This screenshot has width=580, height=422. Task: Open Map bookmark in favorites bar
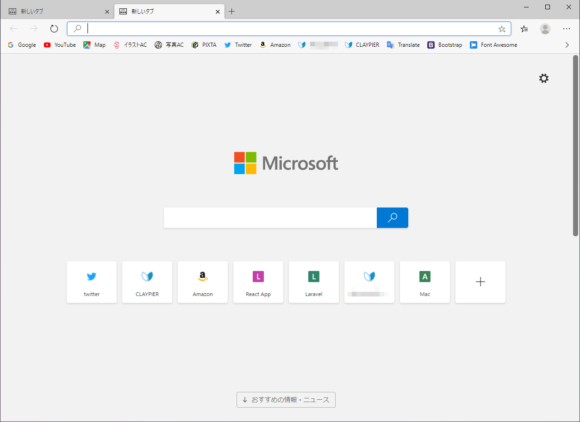94,45
